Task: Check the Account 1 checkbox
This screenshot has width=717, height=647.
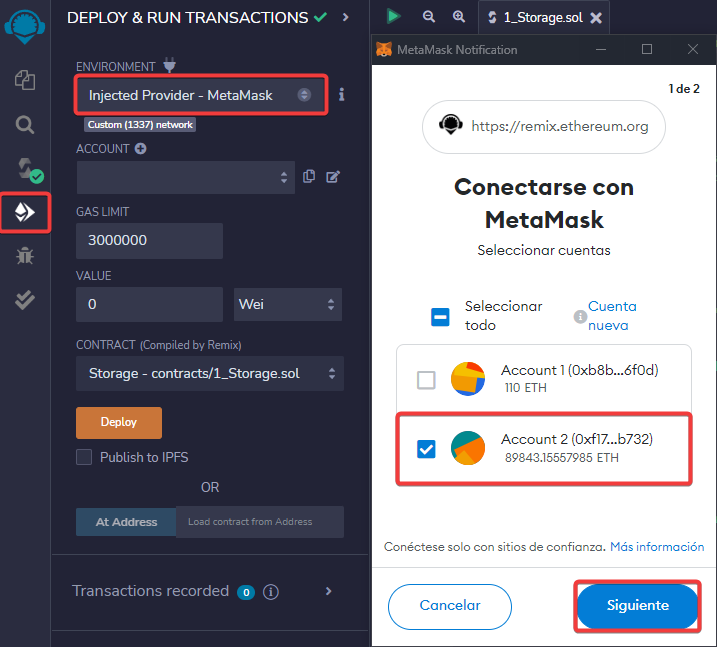Action: [x=426, y=380]
